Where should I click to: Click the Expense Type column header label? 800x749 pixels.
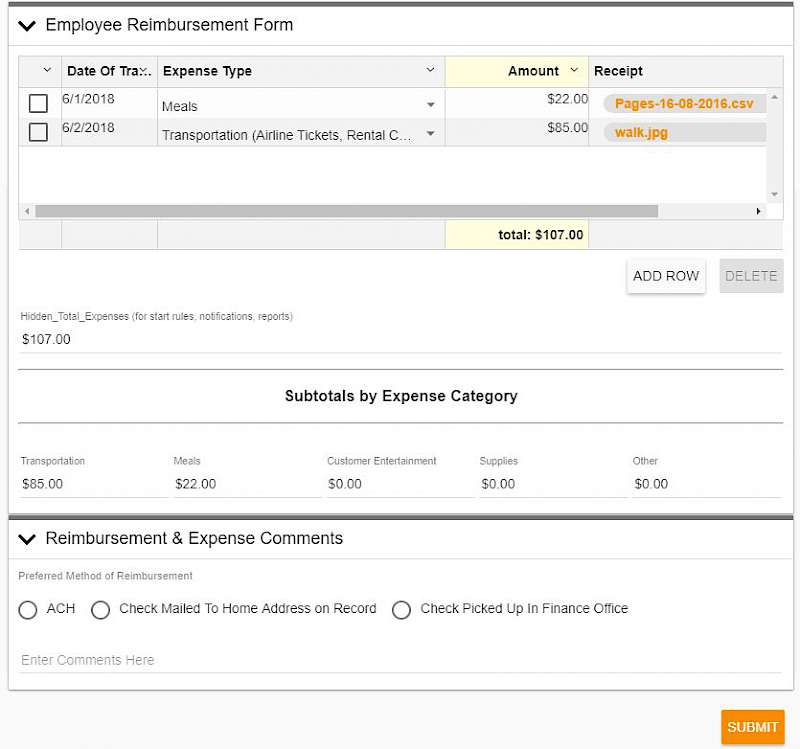207,71
